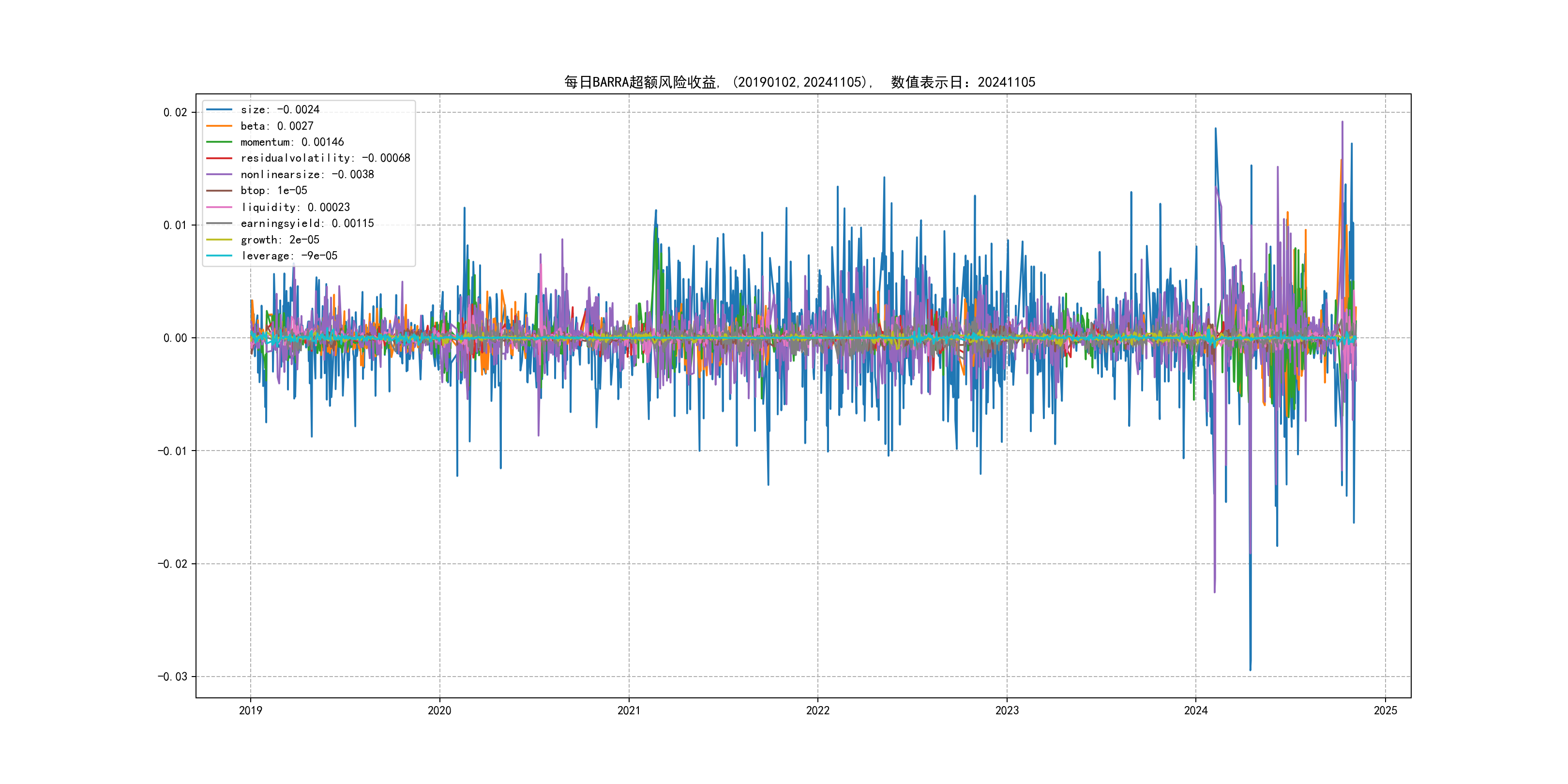Select the momentum legend text

coord(291,142)
